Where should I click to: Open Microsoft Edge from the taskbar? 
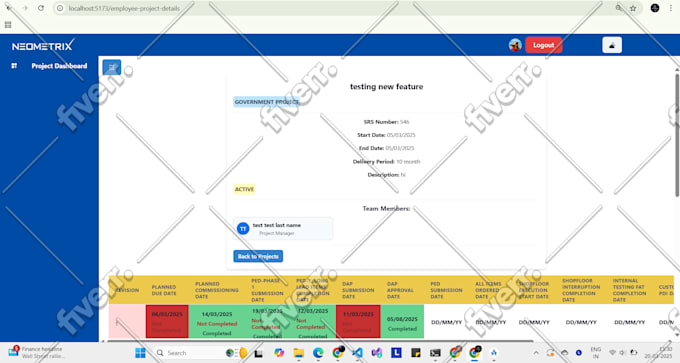click(318, 353)
